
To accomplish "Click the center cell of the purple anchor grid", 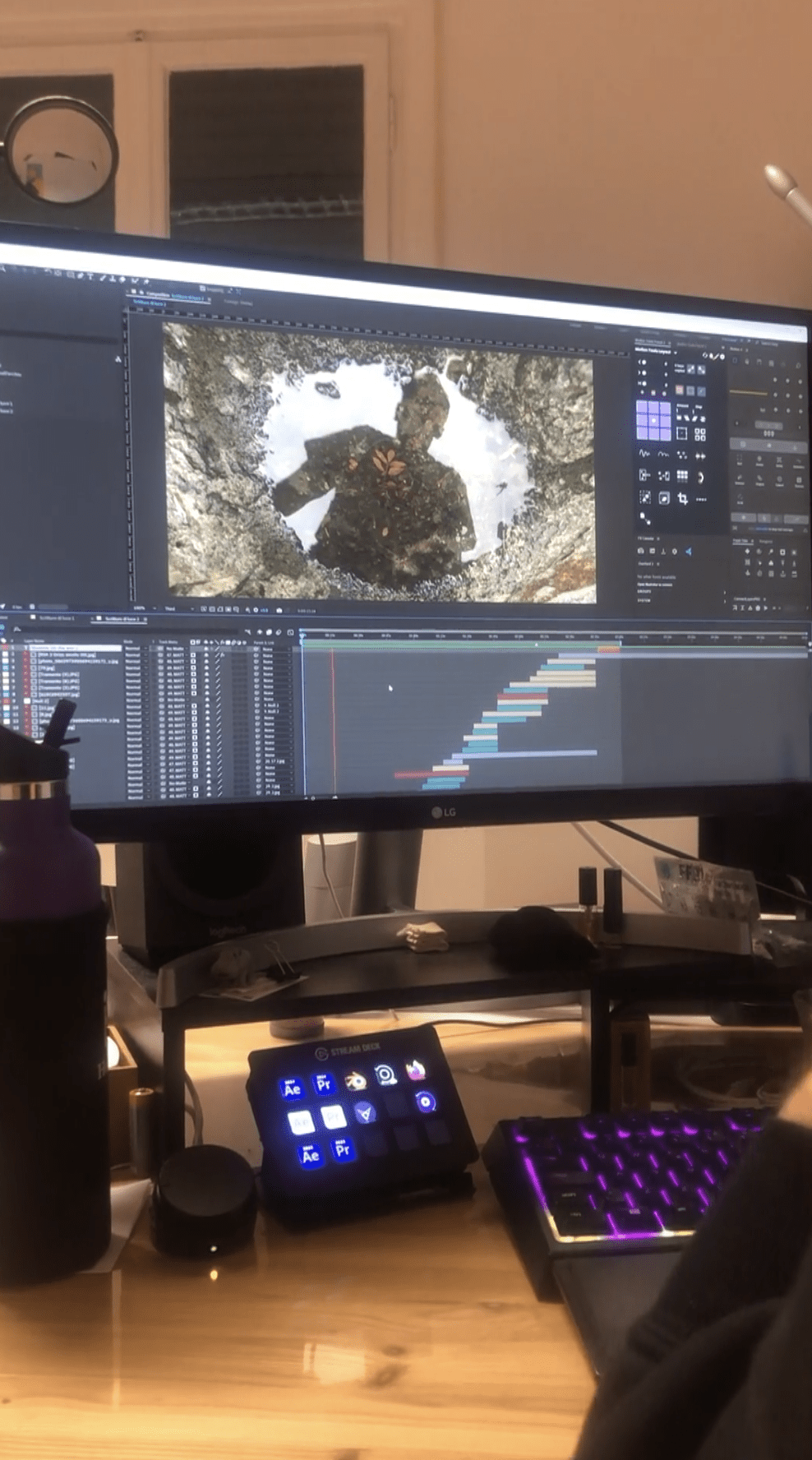I will tap(653, 419).
